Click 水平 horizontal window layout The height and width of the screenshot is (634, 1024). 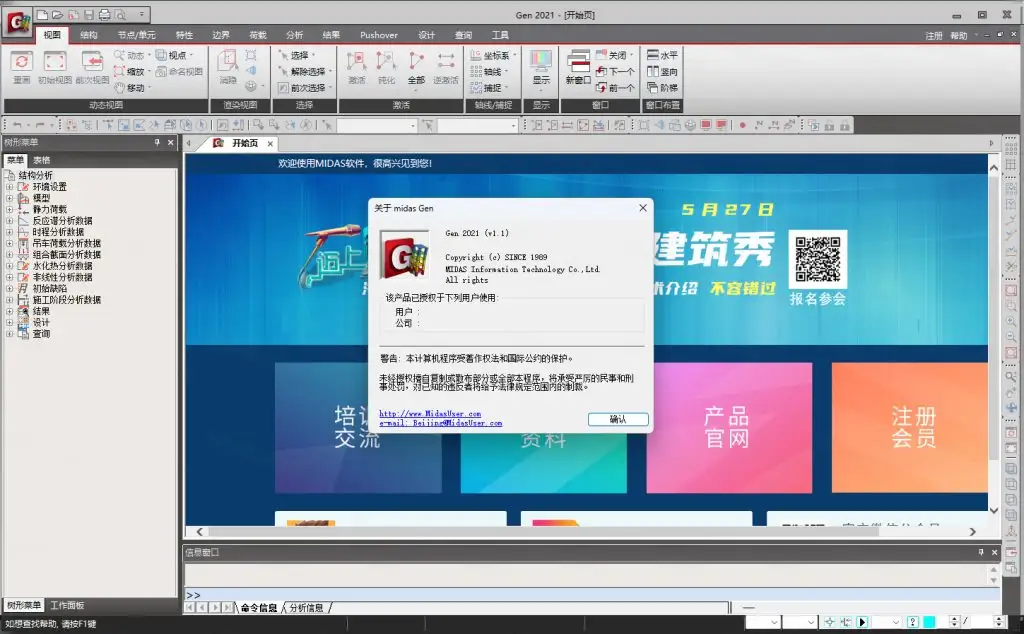click(663, 55)
